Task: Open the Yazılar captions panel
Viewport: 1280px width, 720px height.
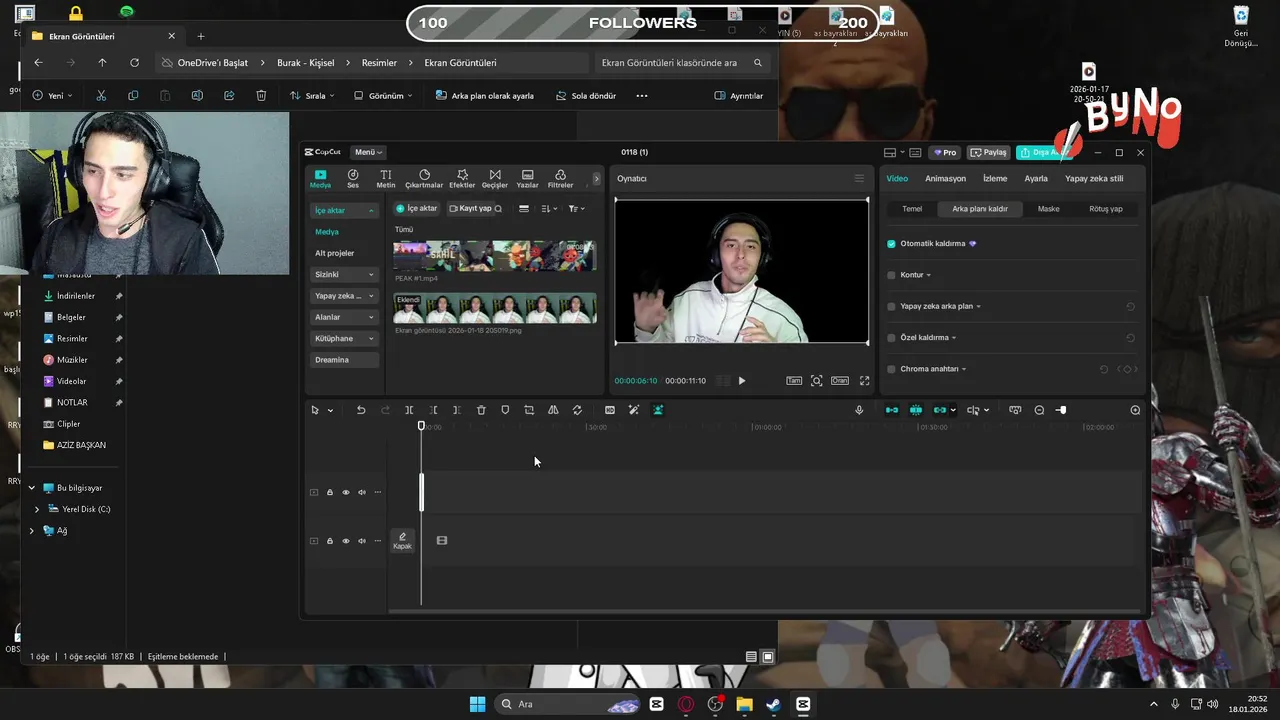Action: coord(527,178)
